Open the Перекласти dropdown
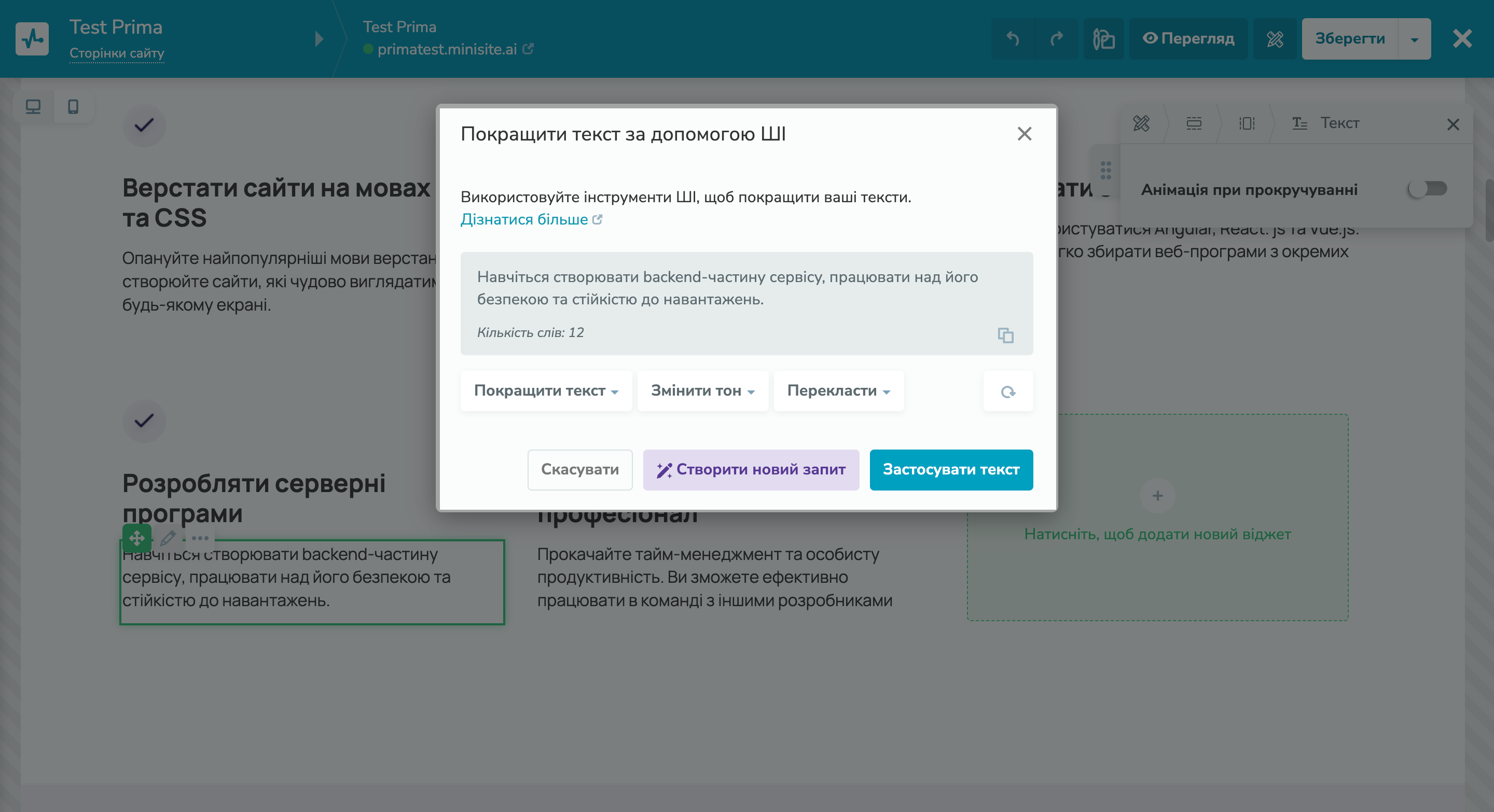The width and height of the screenshot is (1494, 812). click(838, 391)
